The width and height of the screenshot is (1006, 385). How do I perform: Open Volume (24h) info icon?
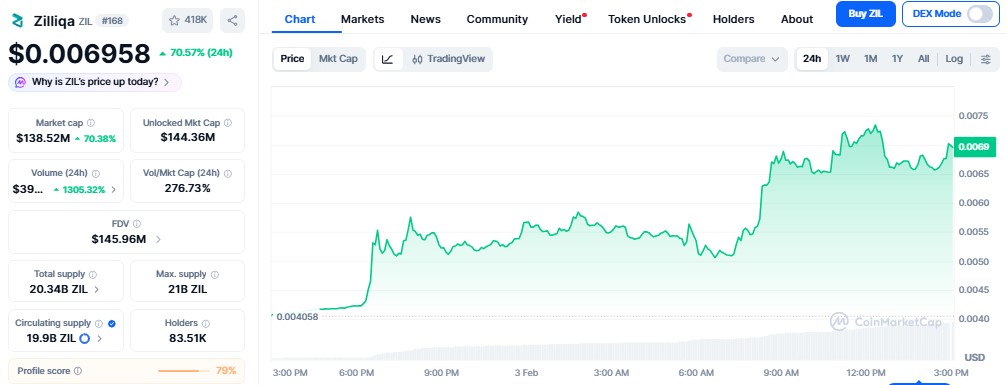(x=96, y=173)
